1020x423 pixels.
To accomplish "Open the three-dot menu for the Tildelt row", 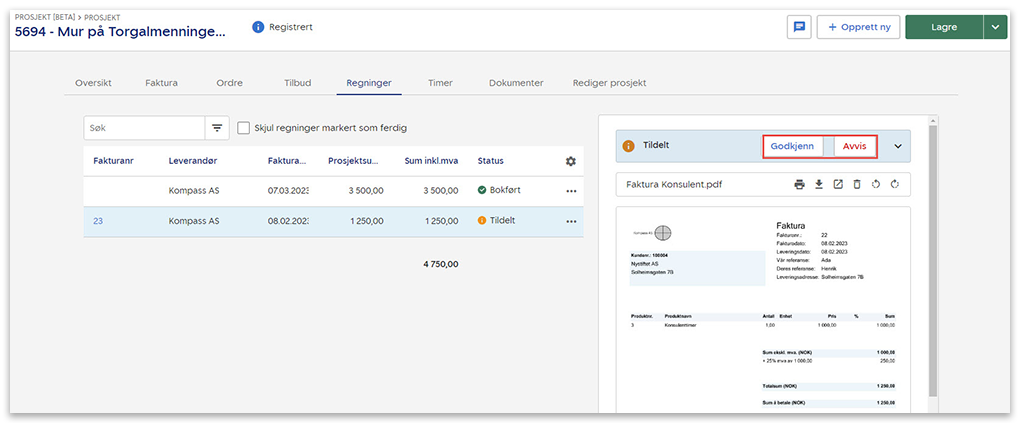I will (x=571, y=221).
